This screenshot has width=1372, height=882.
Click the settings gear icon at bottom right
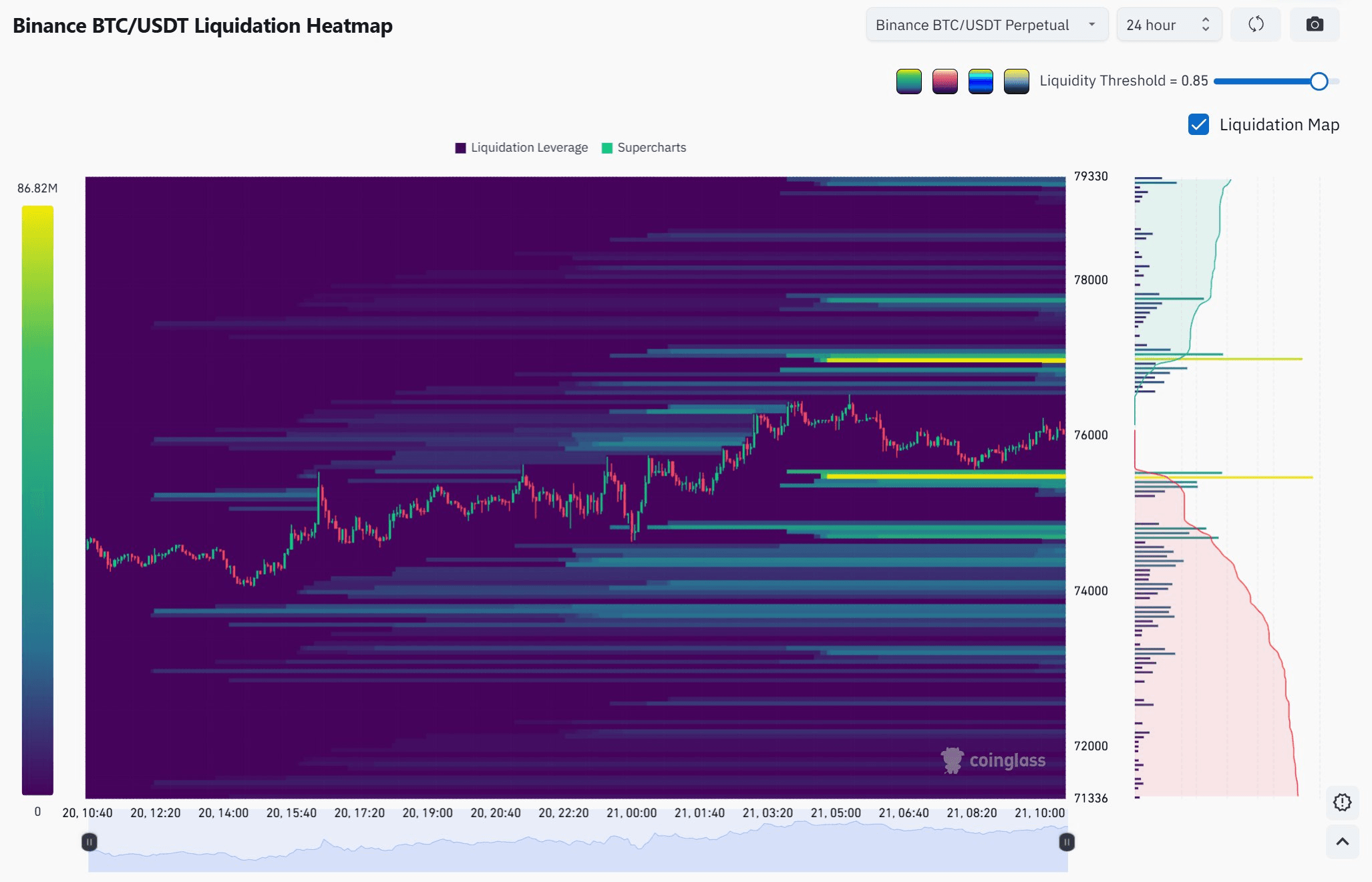tap(1342, 802)
